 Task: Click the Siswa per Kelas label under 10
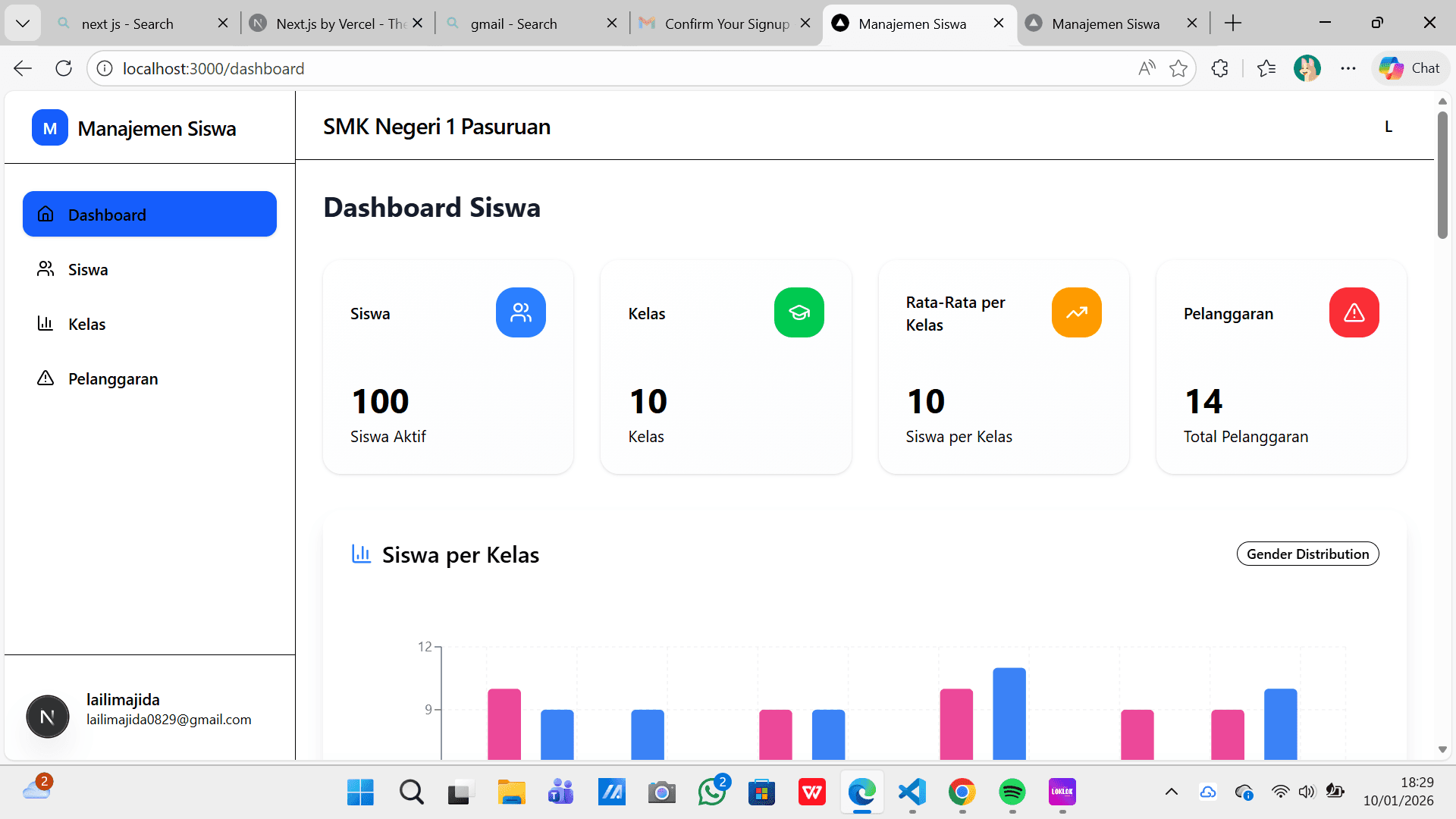[x=959, y=437]
